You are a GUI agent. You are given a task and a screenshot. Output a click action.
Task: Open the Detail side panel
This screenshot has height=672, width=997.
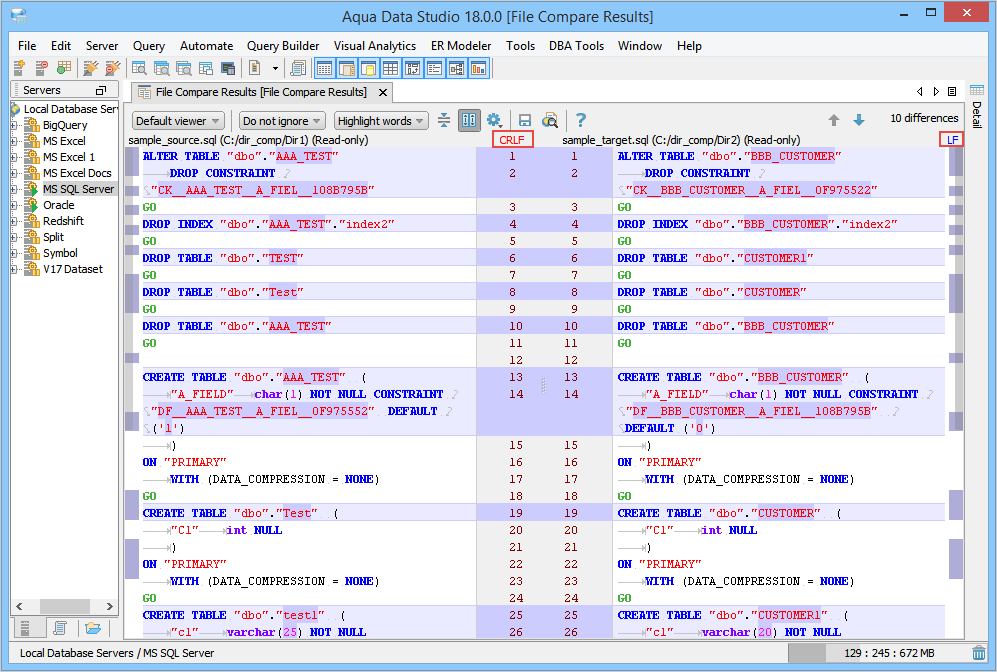[x=976, y=114]
